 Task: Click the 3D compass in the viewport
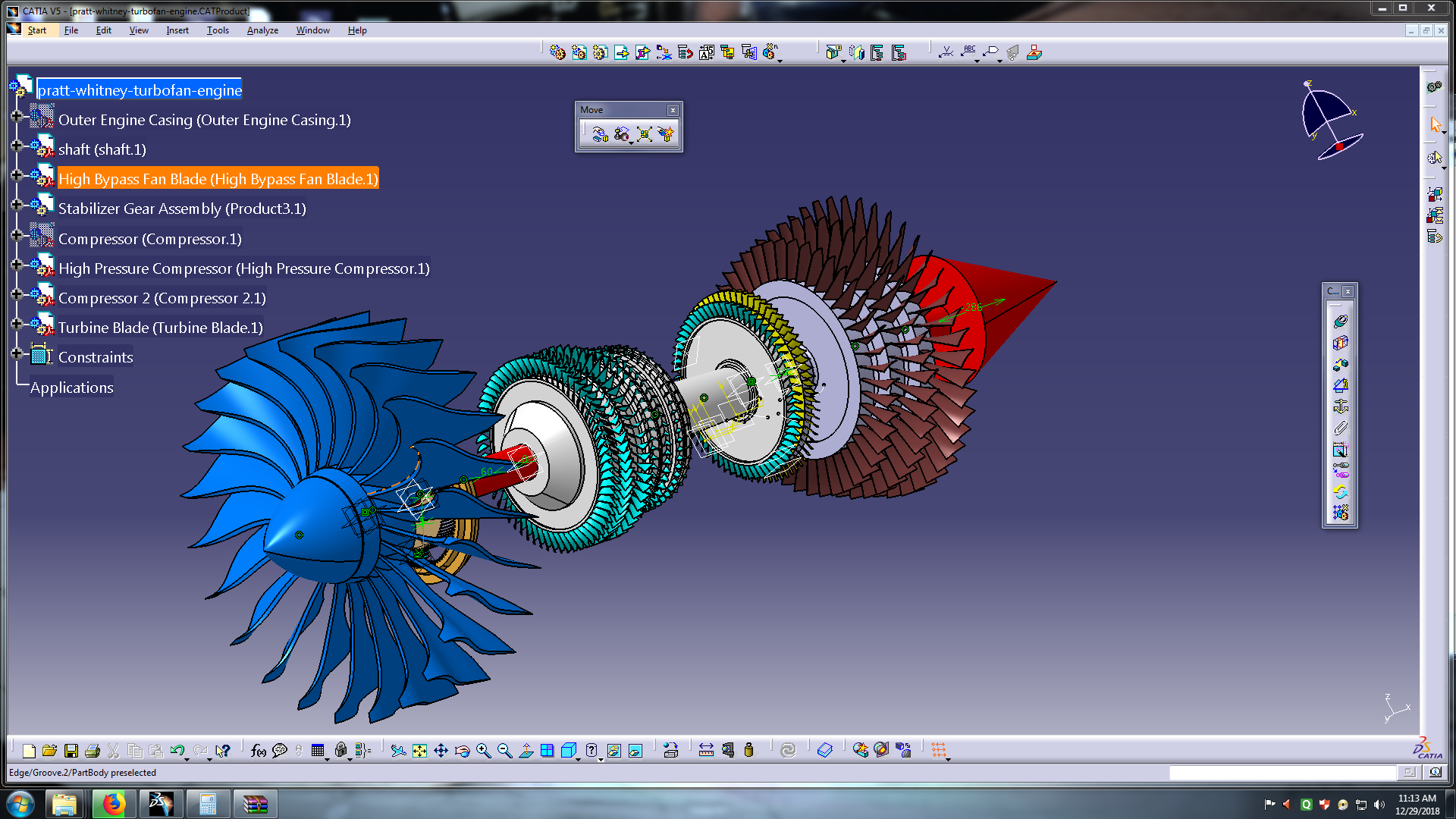click(1331, 121)
